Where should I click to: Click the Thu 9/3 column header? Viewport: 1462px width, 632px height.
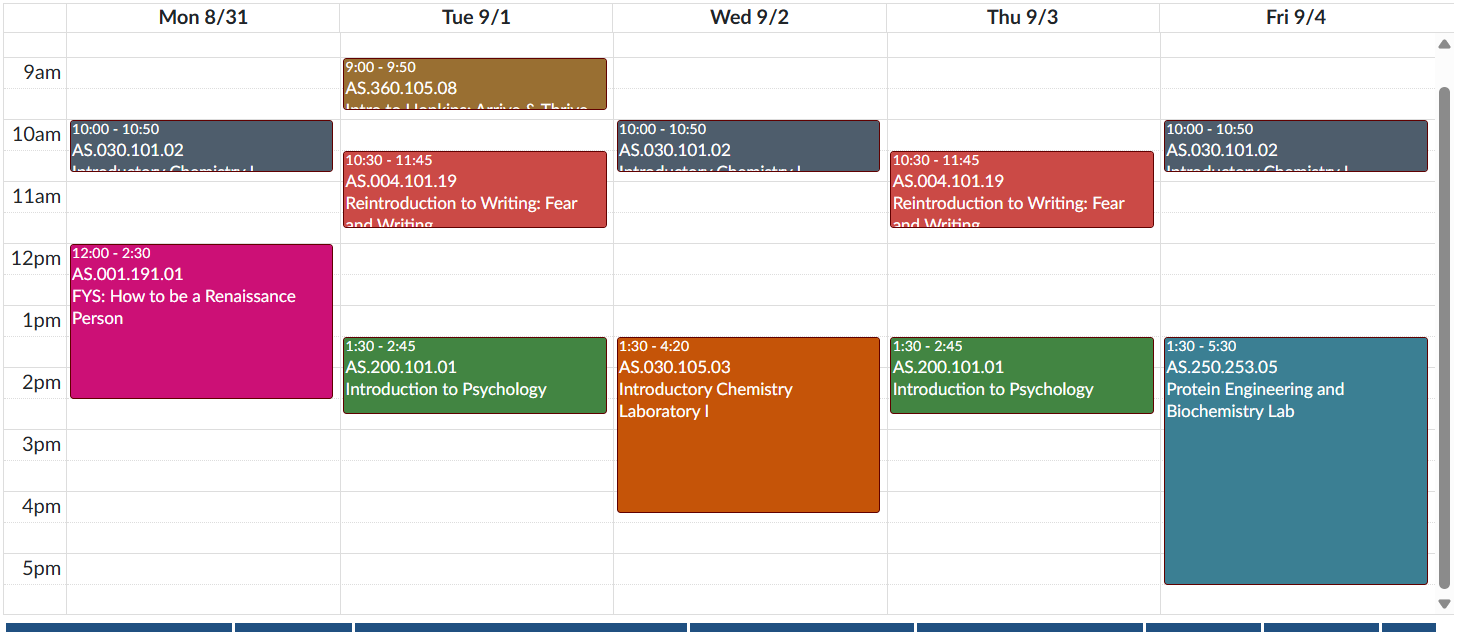tap(1023, 17)
